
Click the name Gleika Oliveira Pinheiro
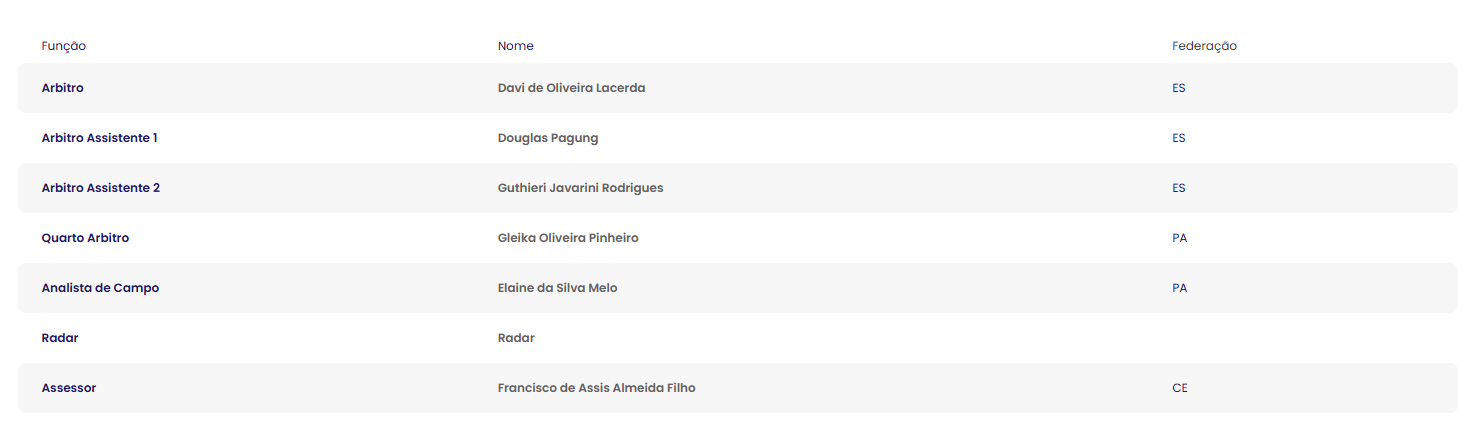[568, 238]
